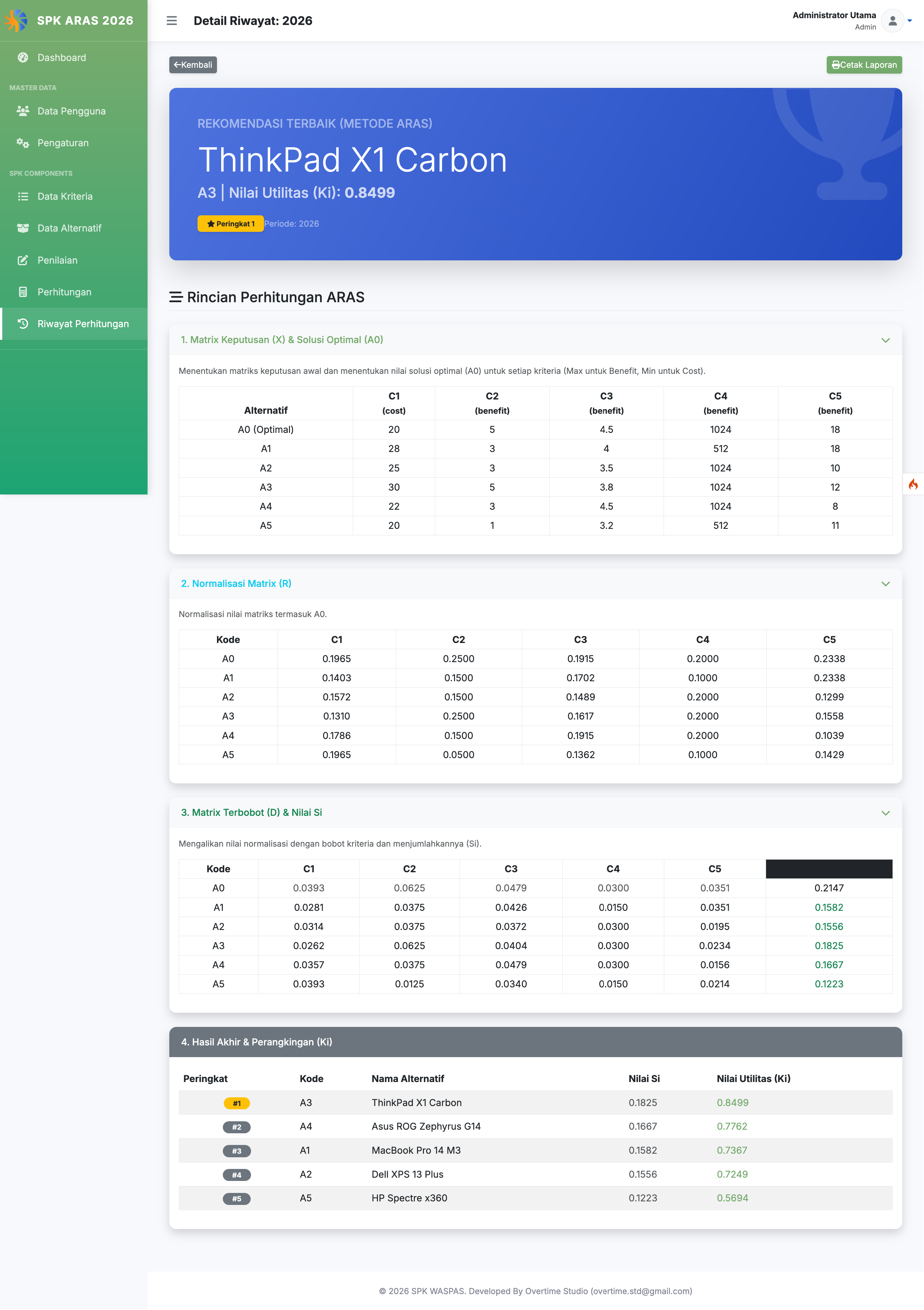This screenshot has width=924, height=1310.
Task: Click Ki value 0.8499 in ranking table
Action: point(732,1103)
